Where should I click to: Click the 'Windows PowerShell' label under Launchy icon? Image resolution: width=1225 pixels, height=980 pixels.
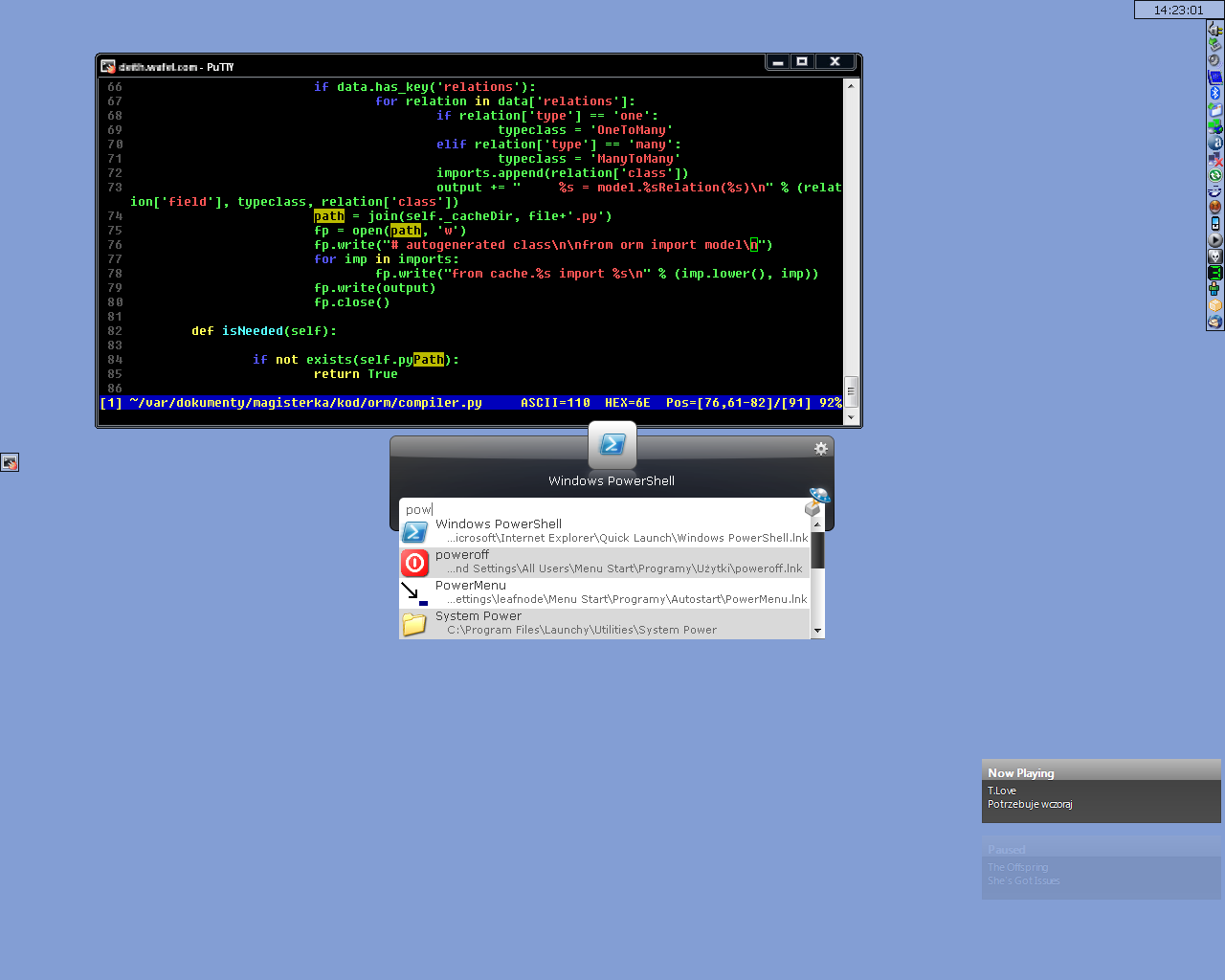click(x=612, y=480)
